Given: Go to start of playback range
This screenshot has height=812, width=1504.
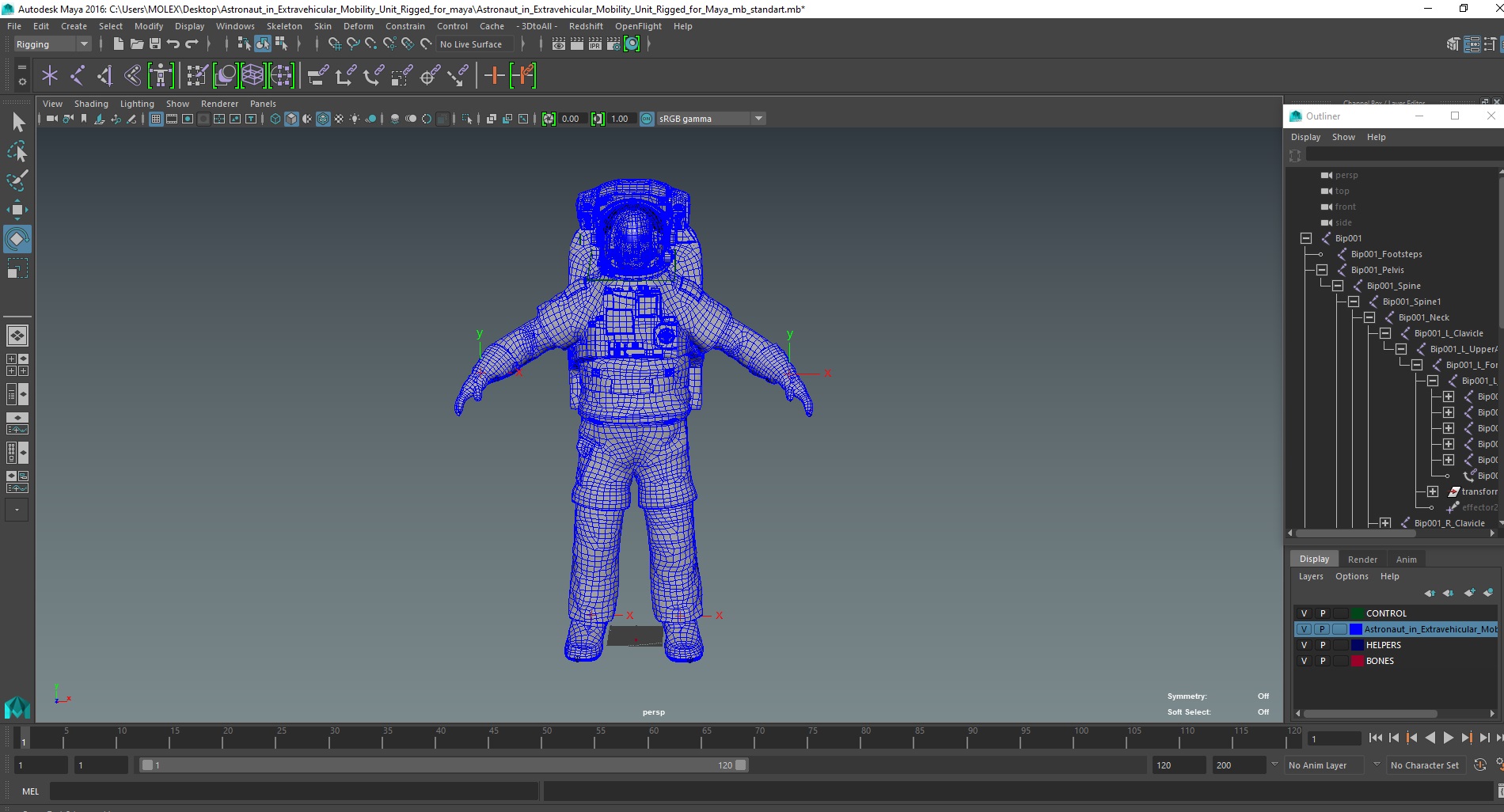Looking at the screenshot, I should (1376, 738).
